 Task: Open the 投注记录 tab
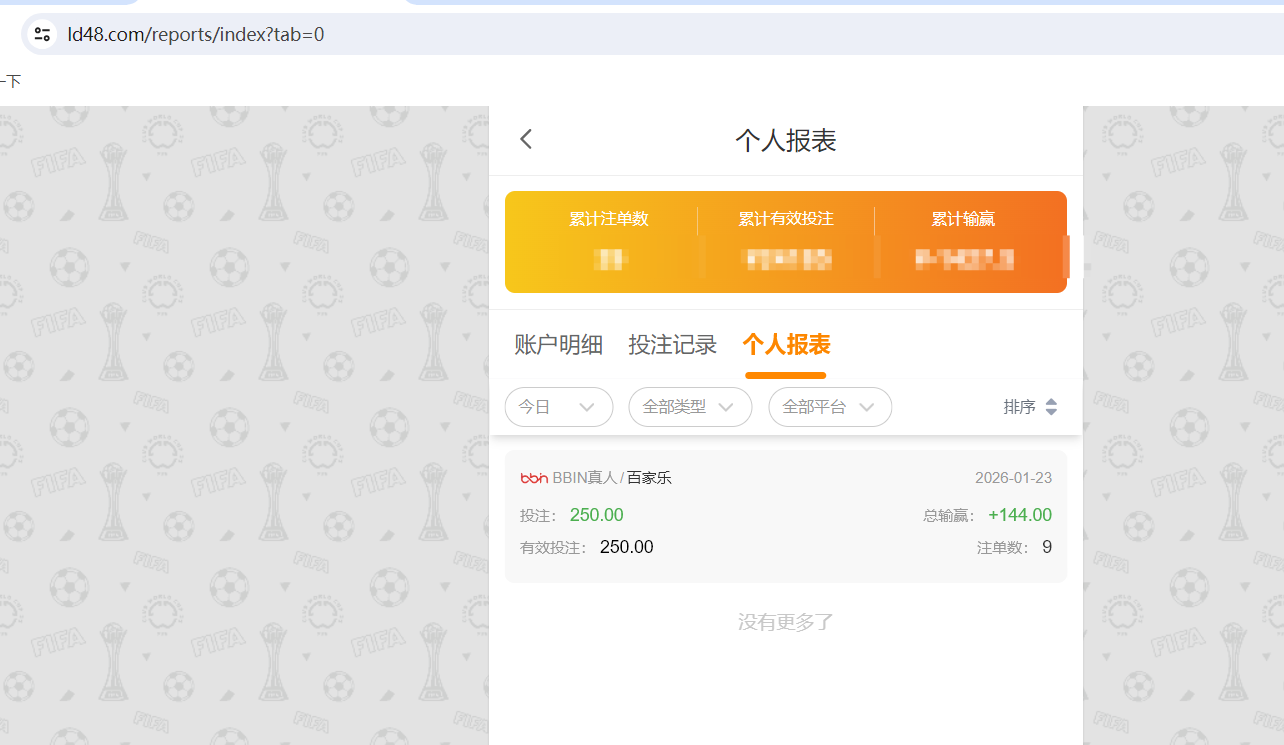[672, 344]
